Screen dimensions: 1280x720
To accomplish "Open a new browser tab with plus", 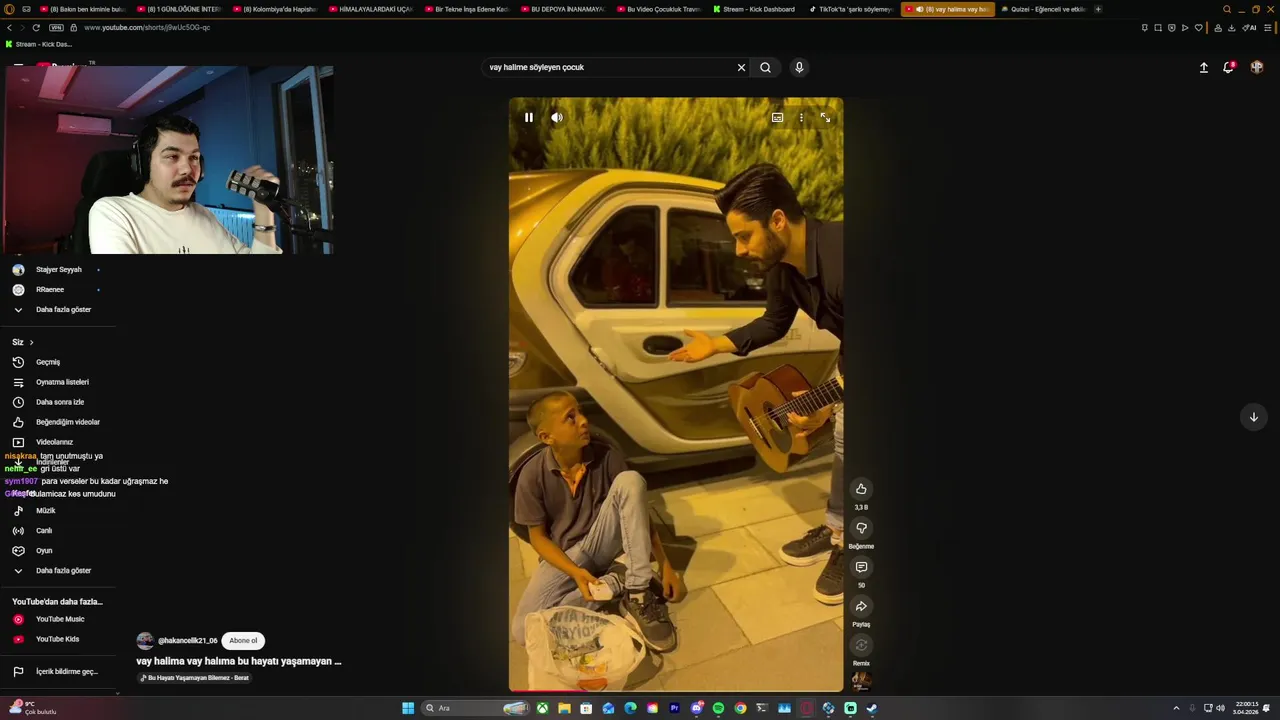I will 1098,9.
